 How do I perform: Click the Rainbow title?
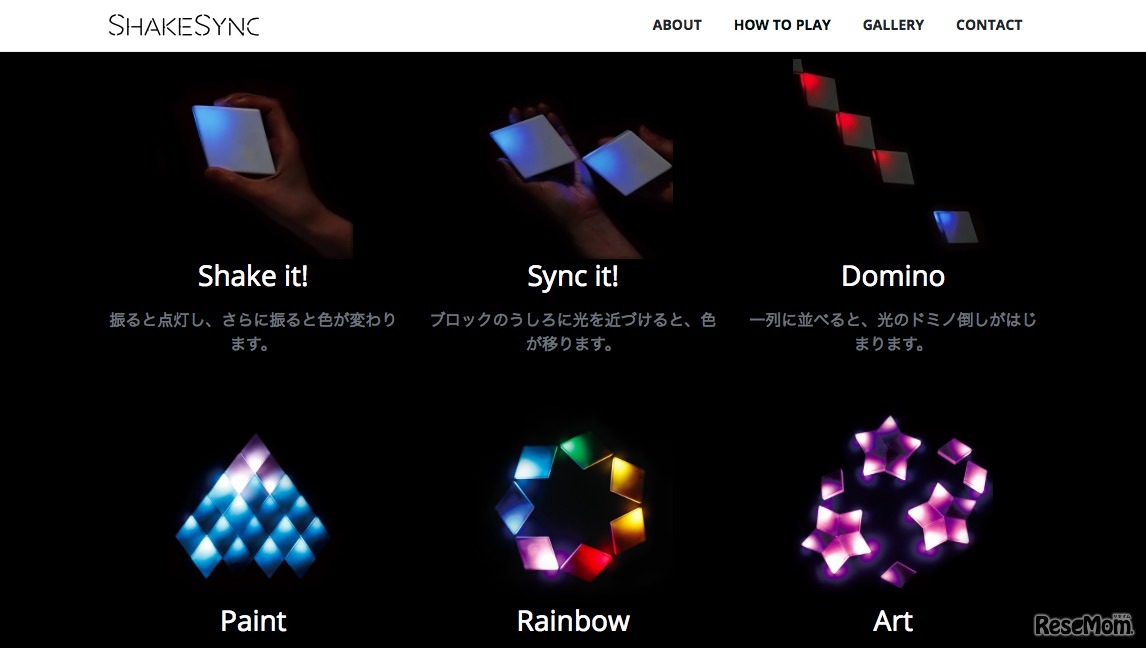pyautogui.click(x=573, y=621)
